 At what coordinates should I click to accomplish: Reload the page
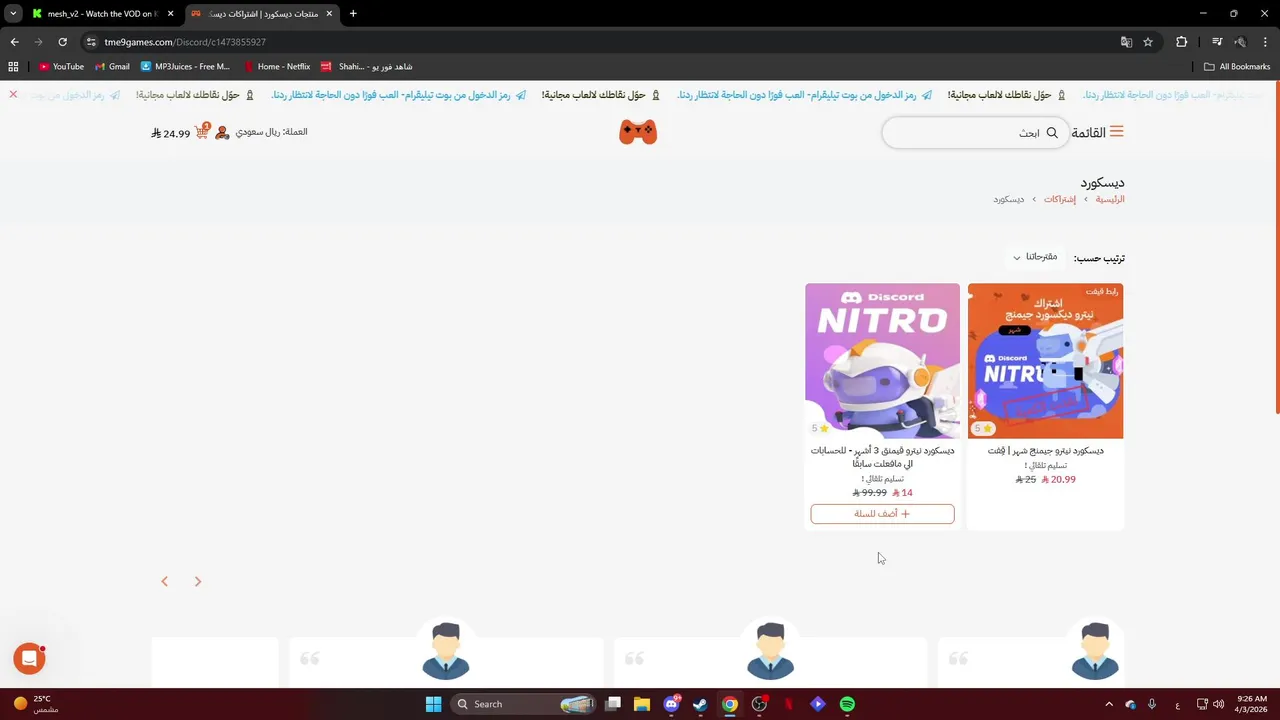pos(62,42)
